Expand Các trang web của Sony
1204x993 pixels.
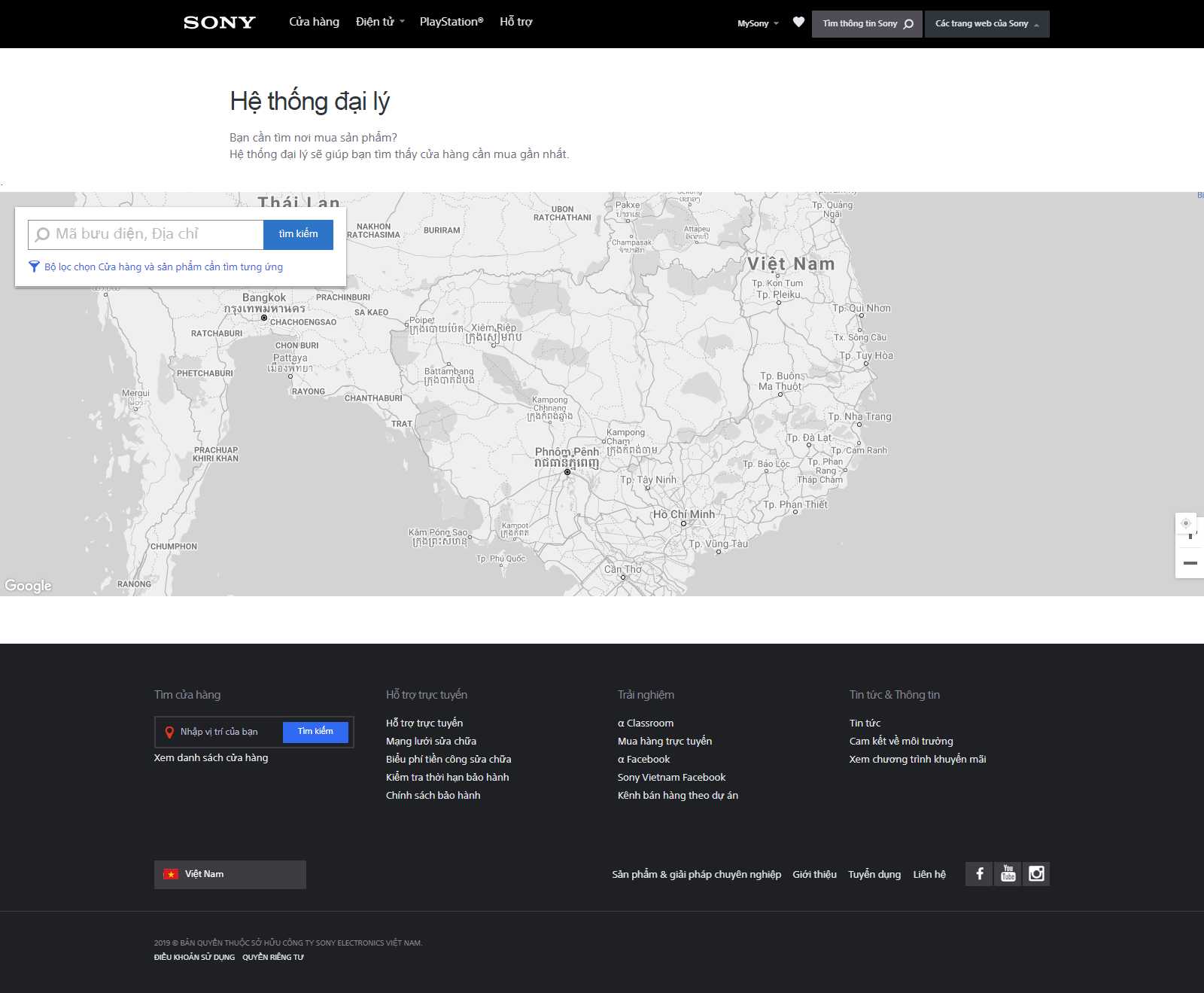987,23
